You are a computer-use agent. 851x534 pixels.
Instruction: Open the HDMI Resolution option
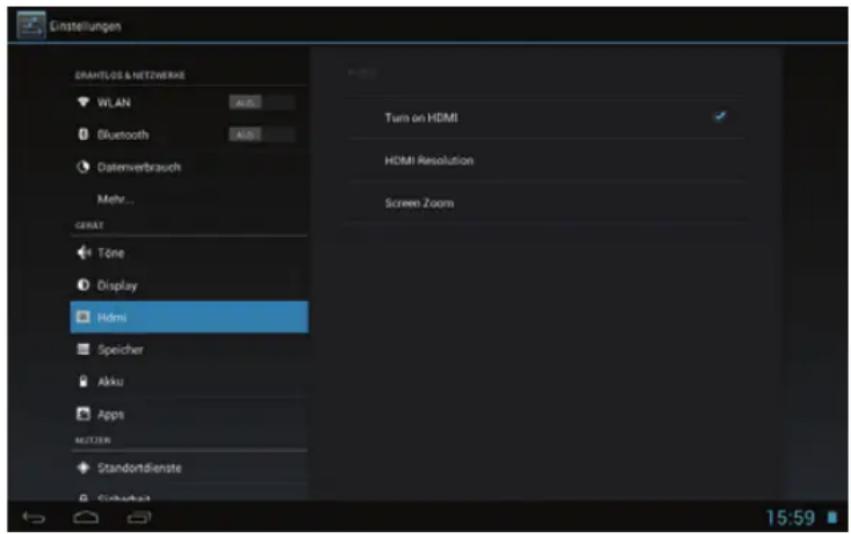tap(545, 160)
